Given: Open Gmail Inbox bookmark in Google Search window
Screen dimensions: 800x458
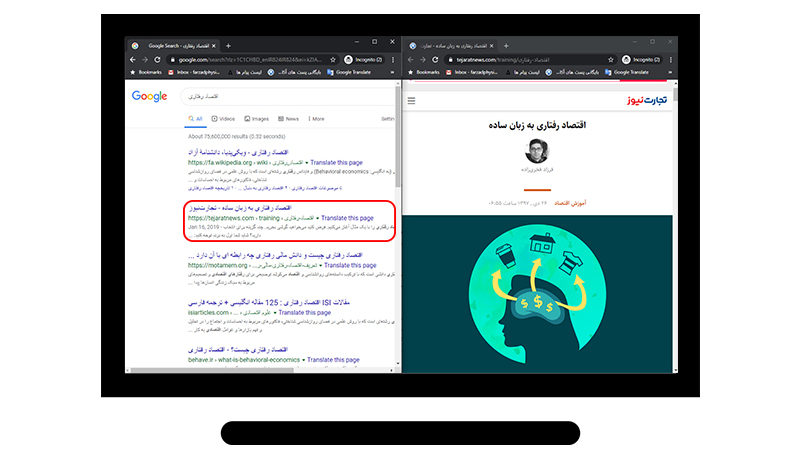Looking at the screenshot, I should (194, 72).
